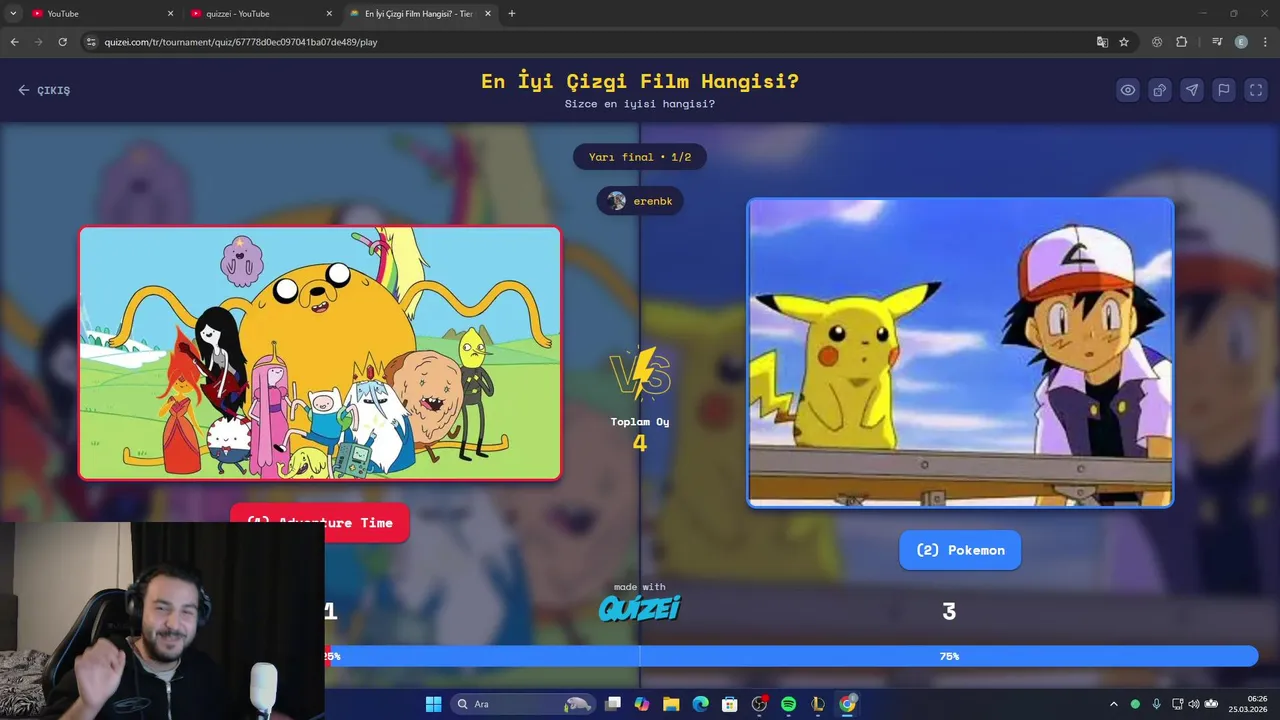The height and width of the screenshot is (720, 1280).
Task: Open File Explorer from taskbar
Action: (x=671, y=704)
